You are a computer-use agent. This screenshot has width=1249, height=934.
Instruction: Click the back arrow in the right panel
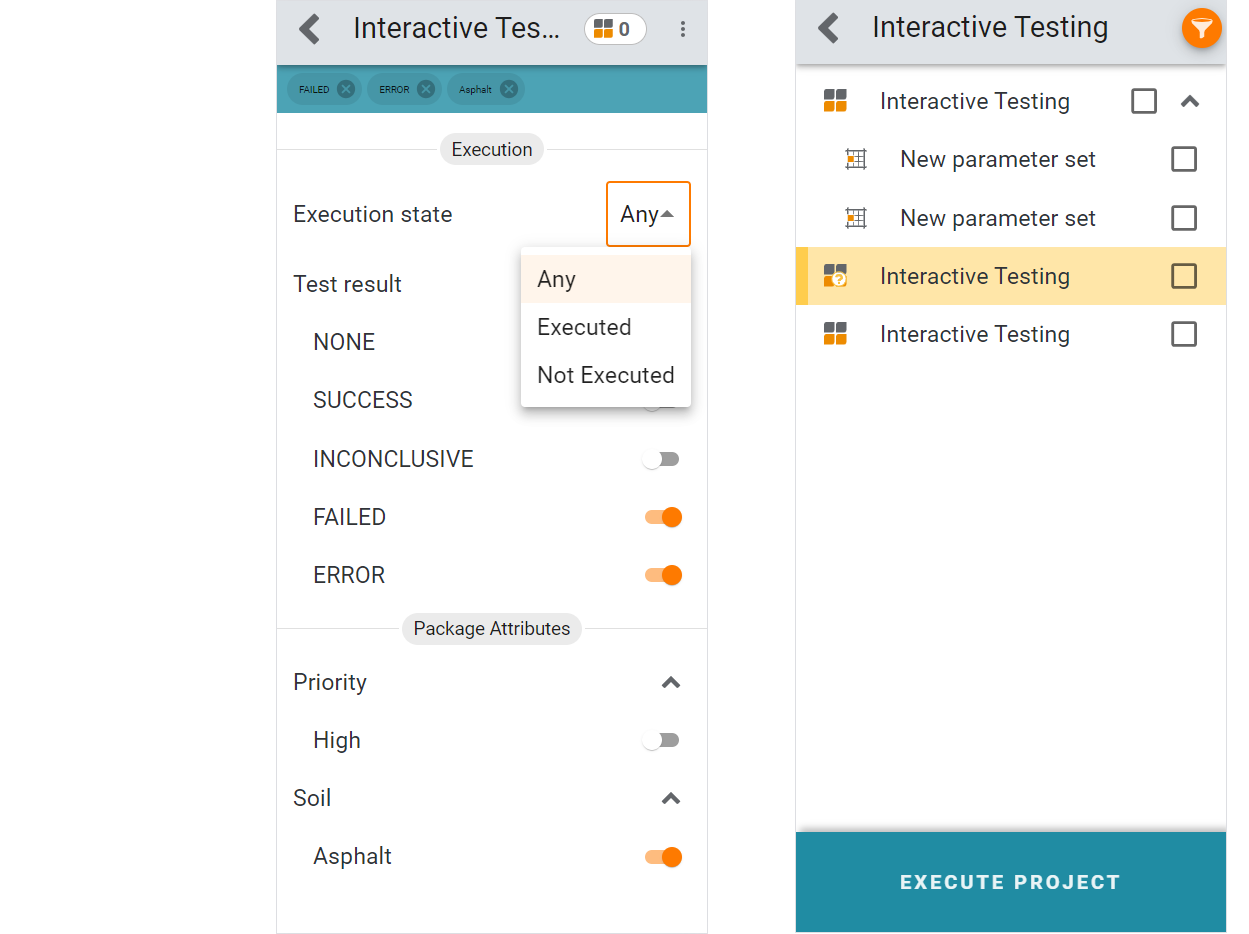click(828, 28)
